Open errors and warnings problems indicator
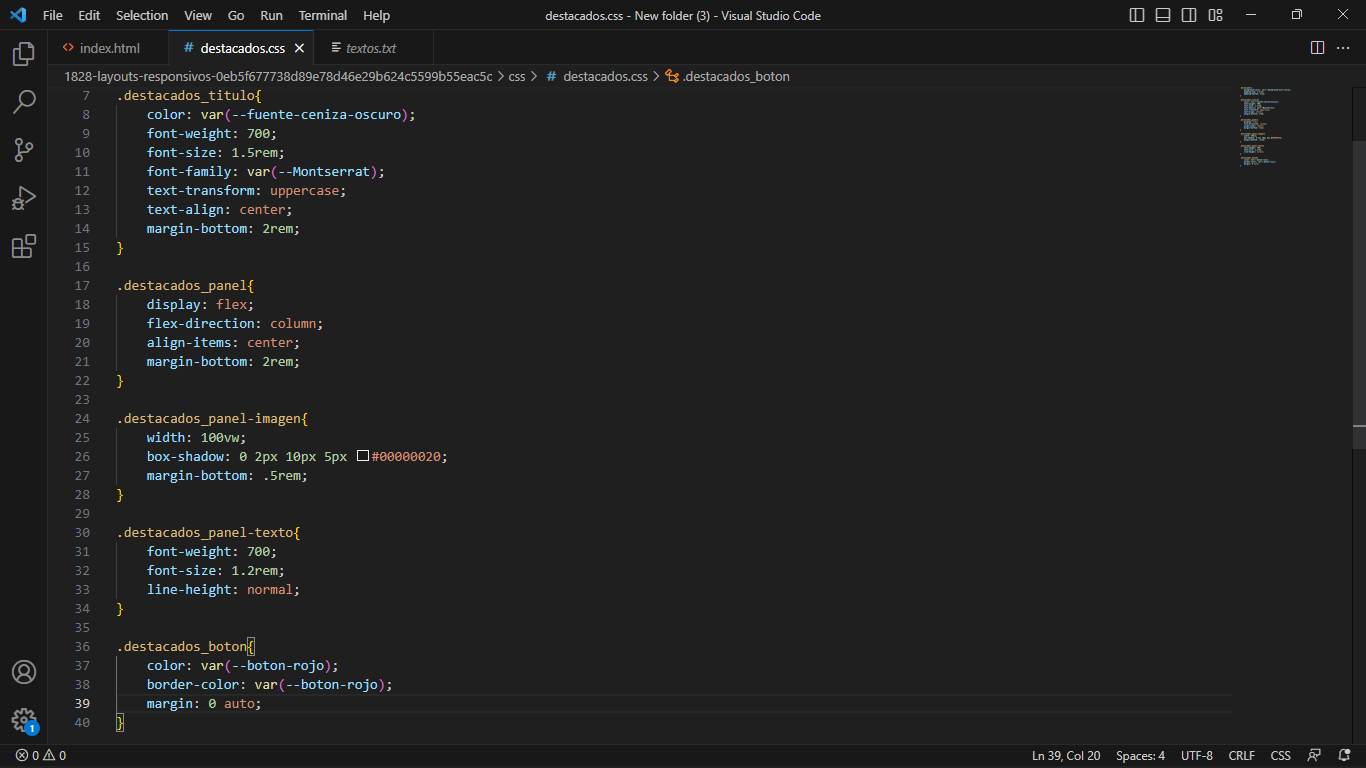Screen dimensions: 1366x768 click(x=41, y=756)
